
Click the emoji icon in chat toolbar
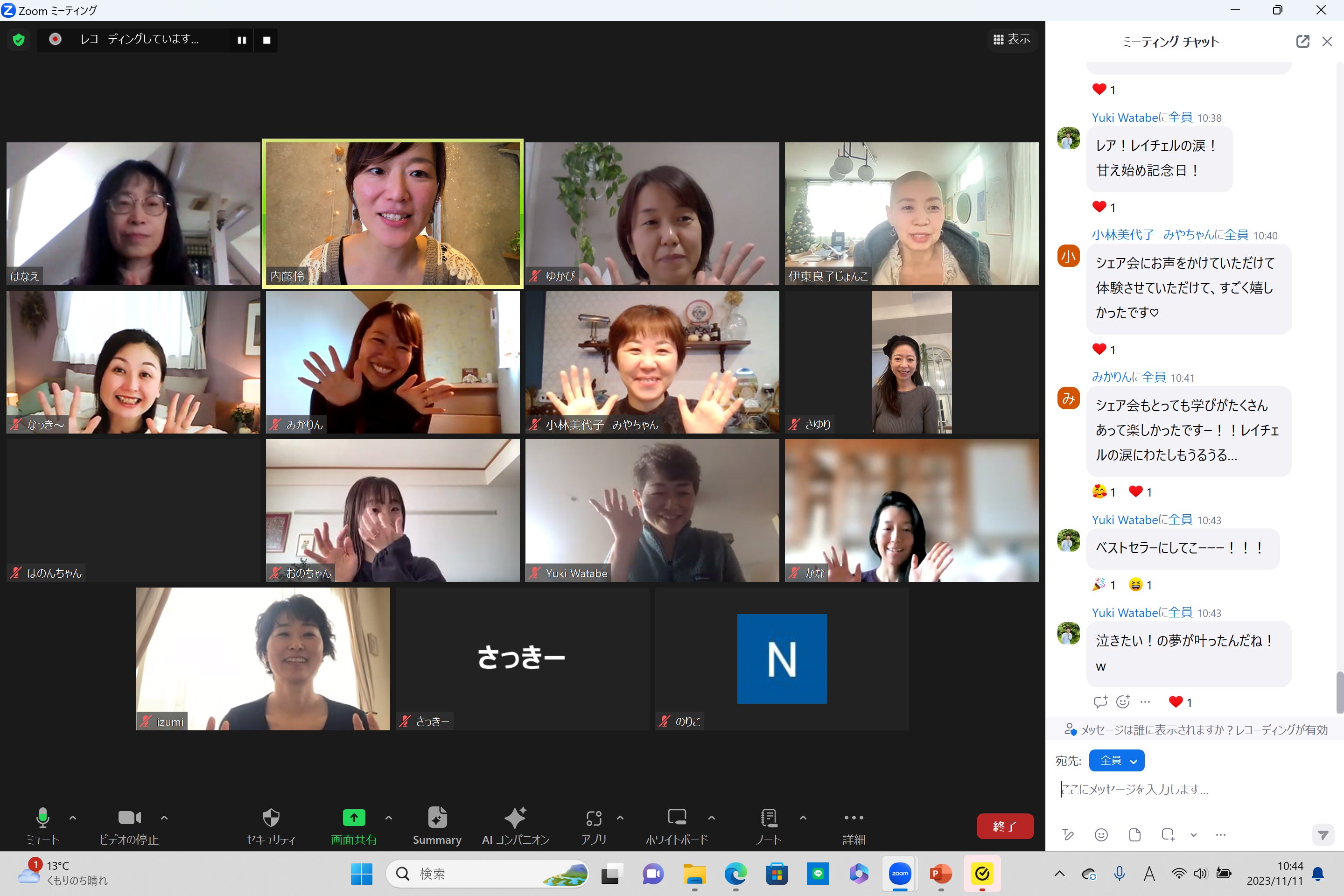(1101, 835)
